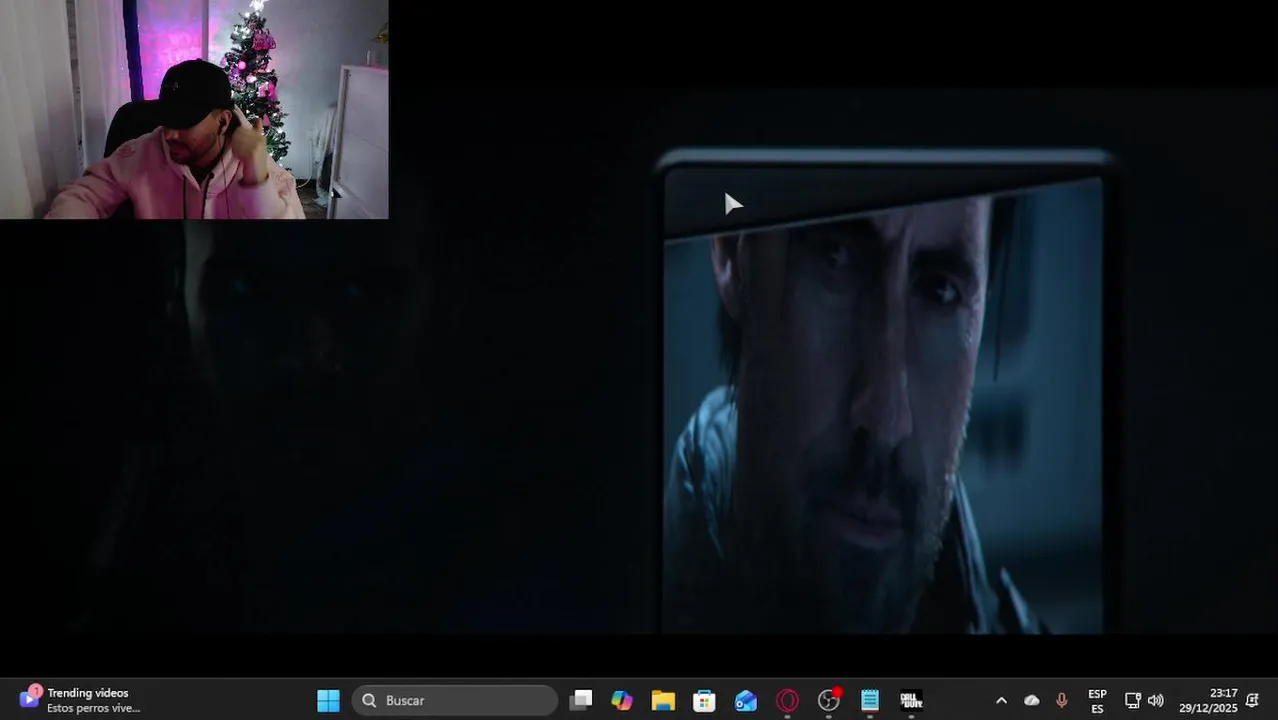Screen dimensions: 1278x720
Task: Click the microphone tray icon
Action: click(1062, 701)
